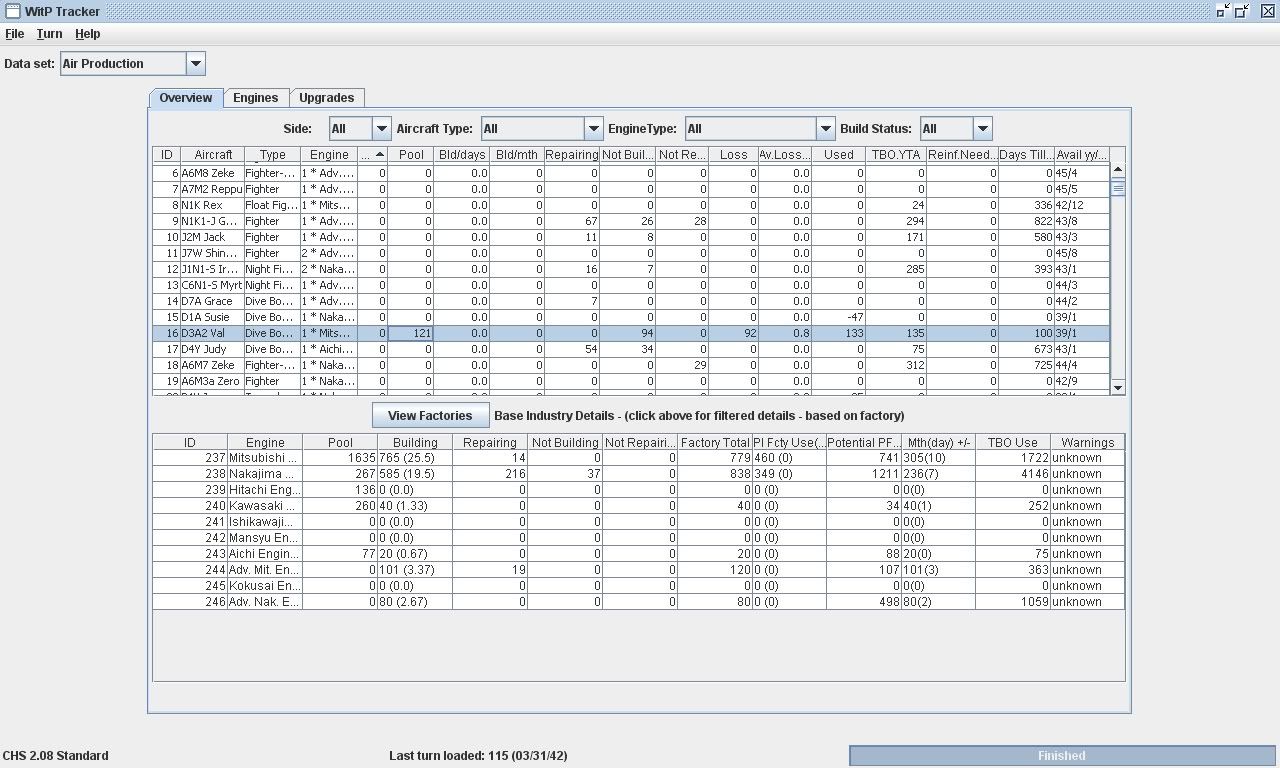Select the J1N1-S night fighter row
The height and width of the screenshot is (768, 1280).
(631, 269)
